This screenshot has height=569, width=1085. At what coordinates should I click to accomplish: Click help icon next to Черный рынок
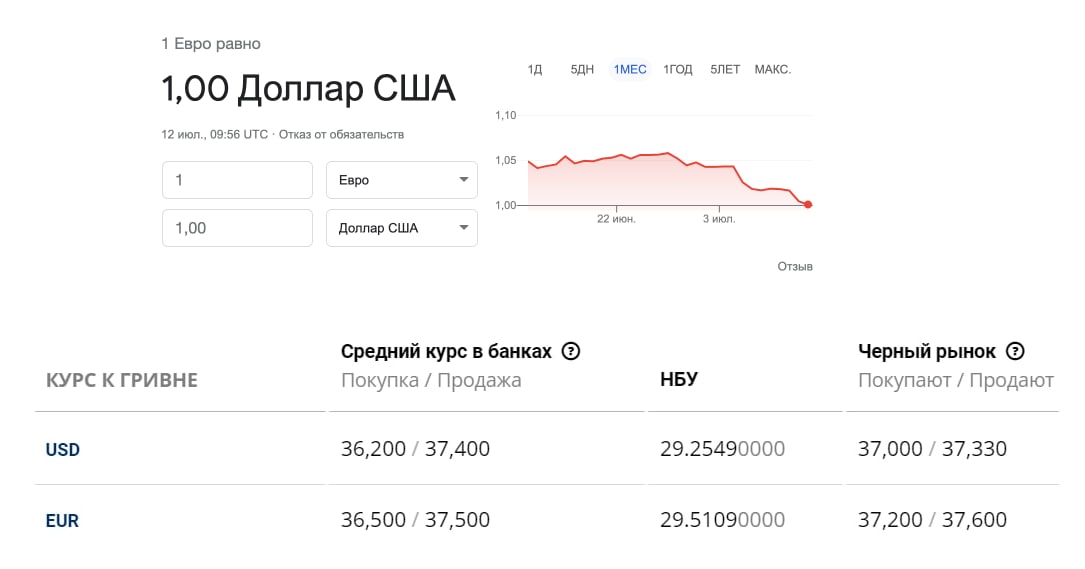[1015, 351]
